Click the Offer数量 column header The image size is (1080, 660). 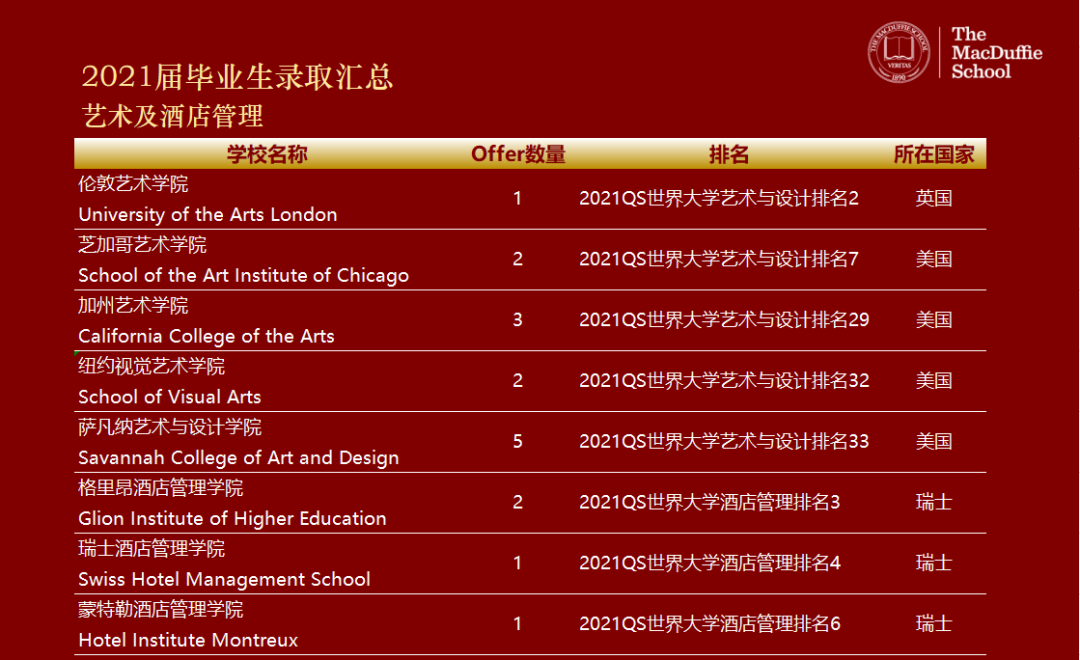518,154
